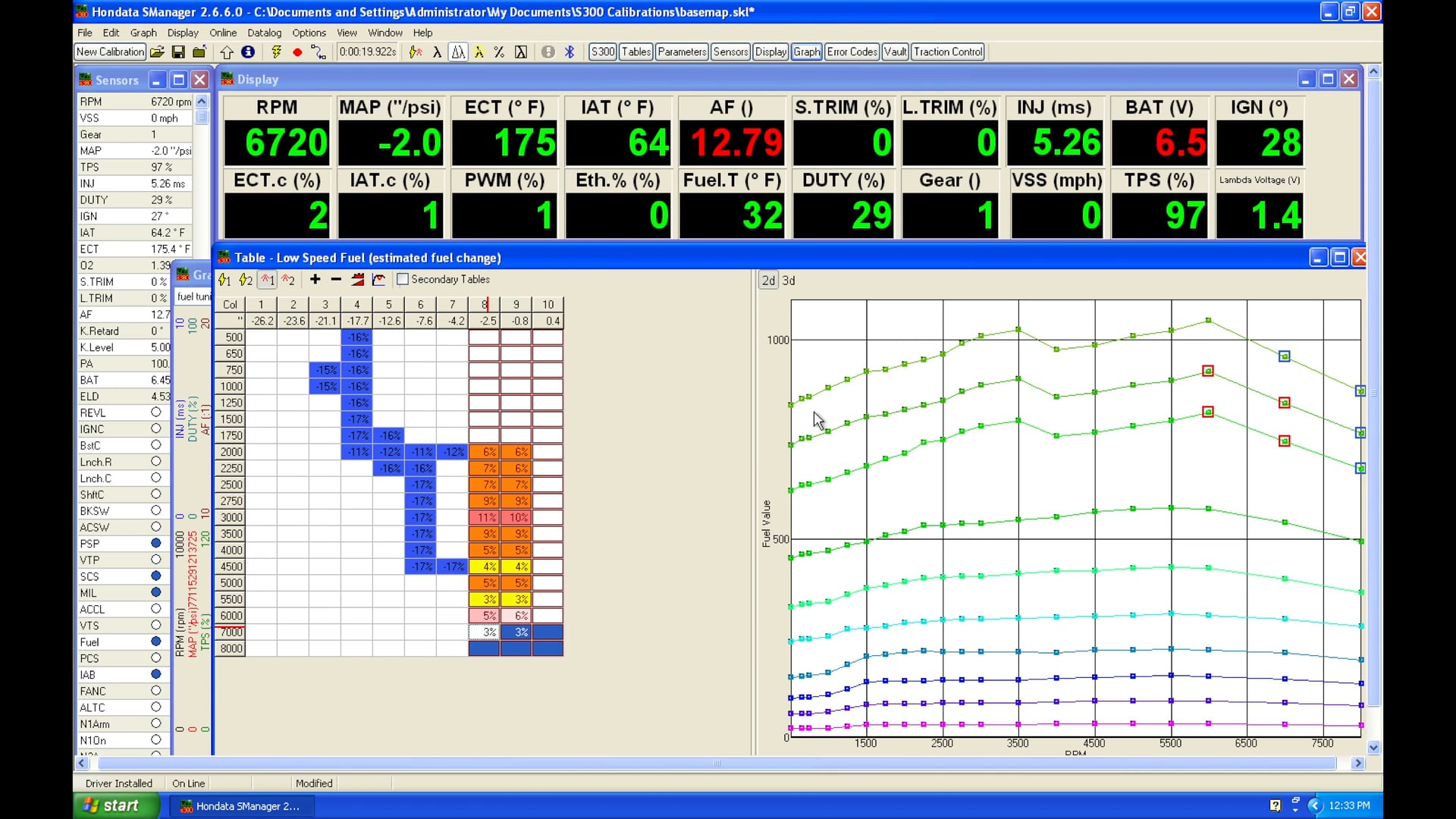This screenshot has width=1456, height=819.
Task: Open the Datalog menu
Action: [x=264, y=33]
